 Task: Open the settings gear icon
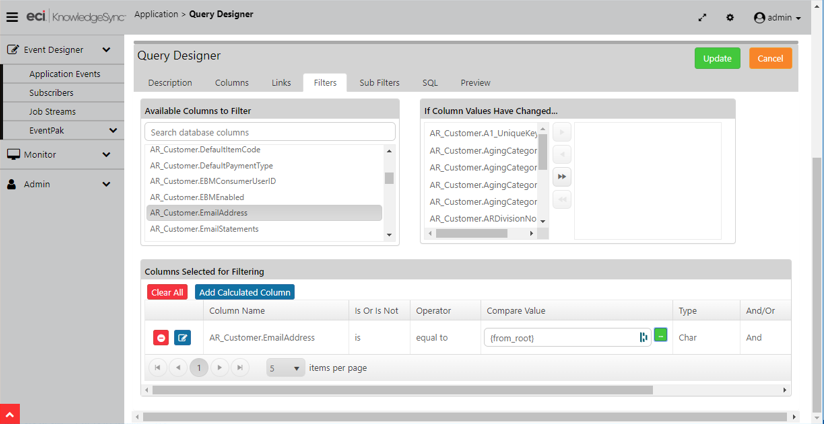pos(730,17)
